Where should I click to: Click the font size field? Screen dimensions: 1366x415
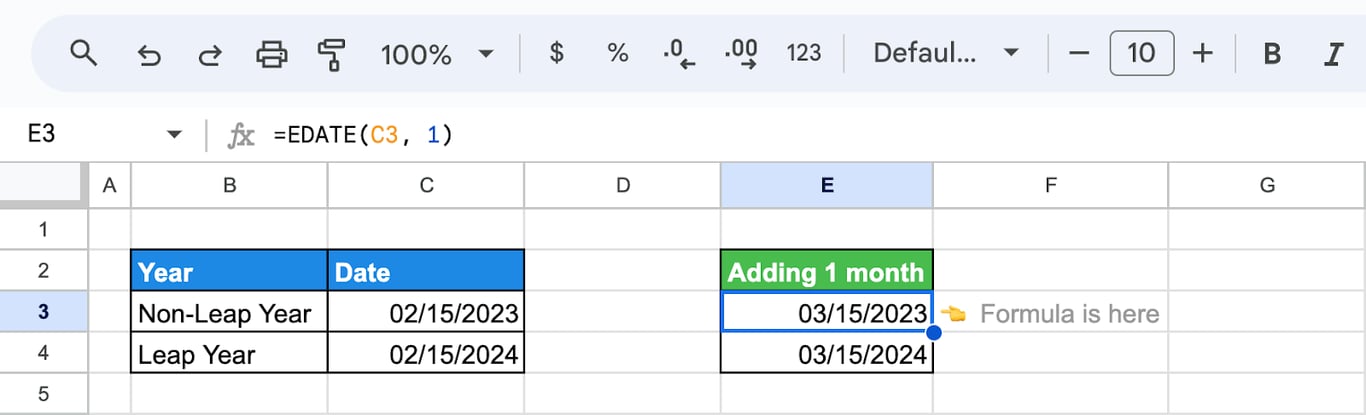[1141, 53]
